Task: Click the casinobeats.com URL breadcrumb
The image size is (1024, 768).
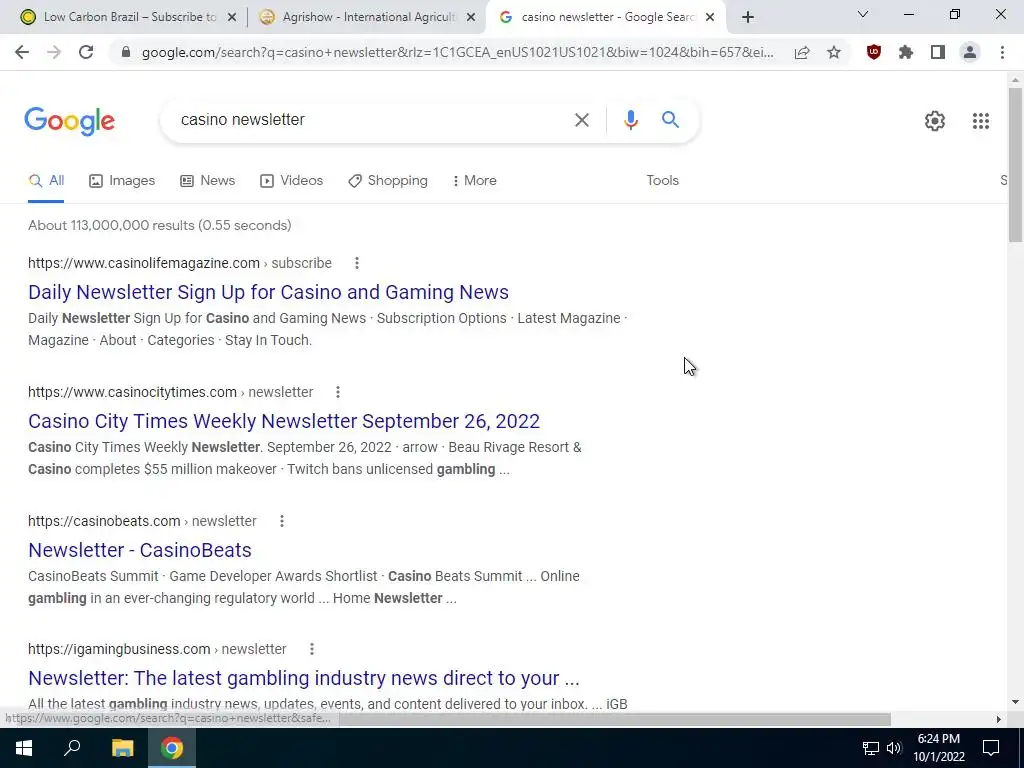Action: [142, 521]
